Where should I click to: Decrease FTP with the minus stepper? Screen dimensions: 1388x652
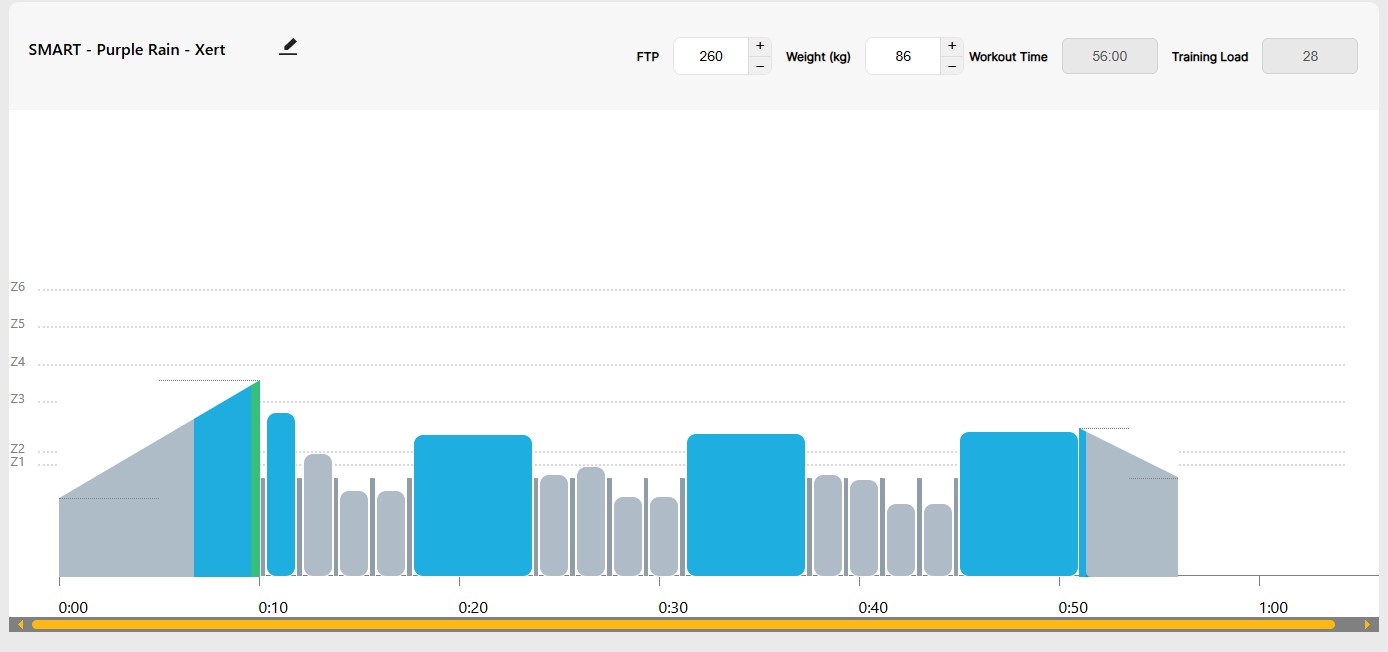pos(760,66)
